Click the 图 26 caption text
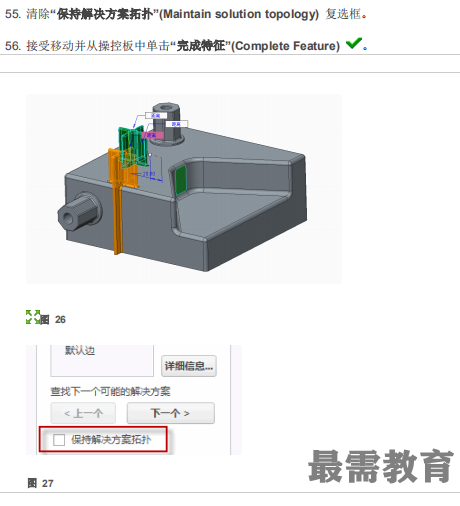The width and height of the screenshot is (460, 506). [x=53, y=319]
